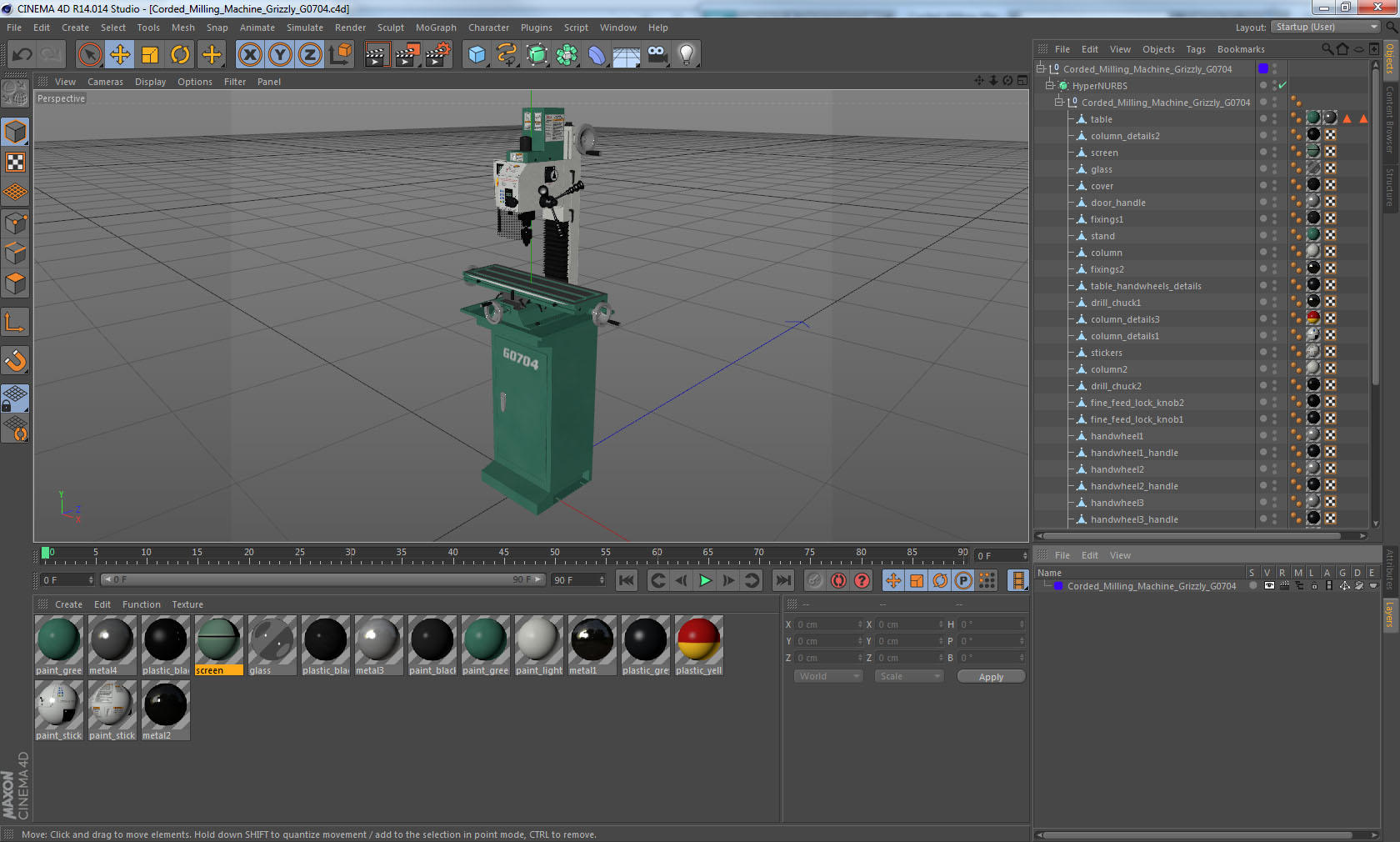
Task: Select the Scale tool
Action: (150, 55)
